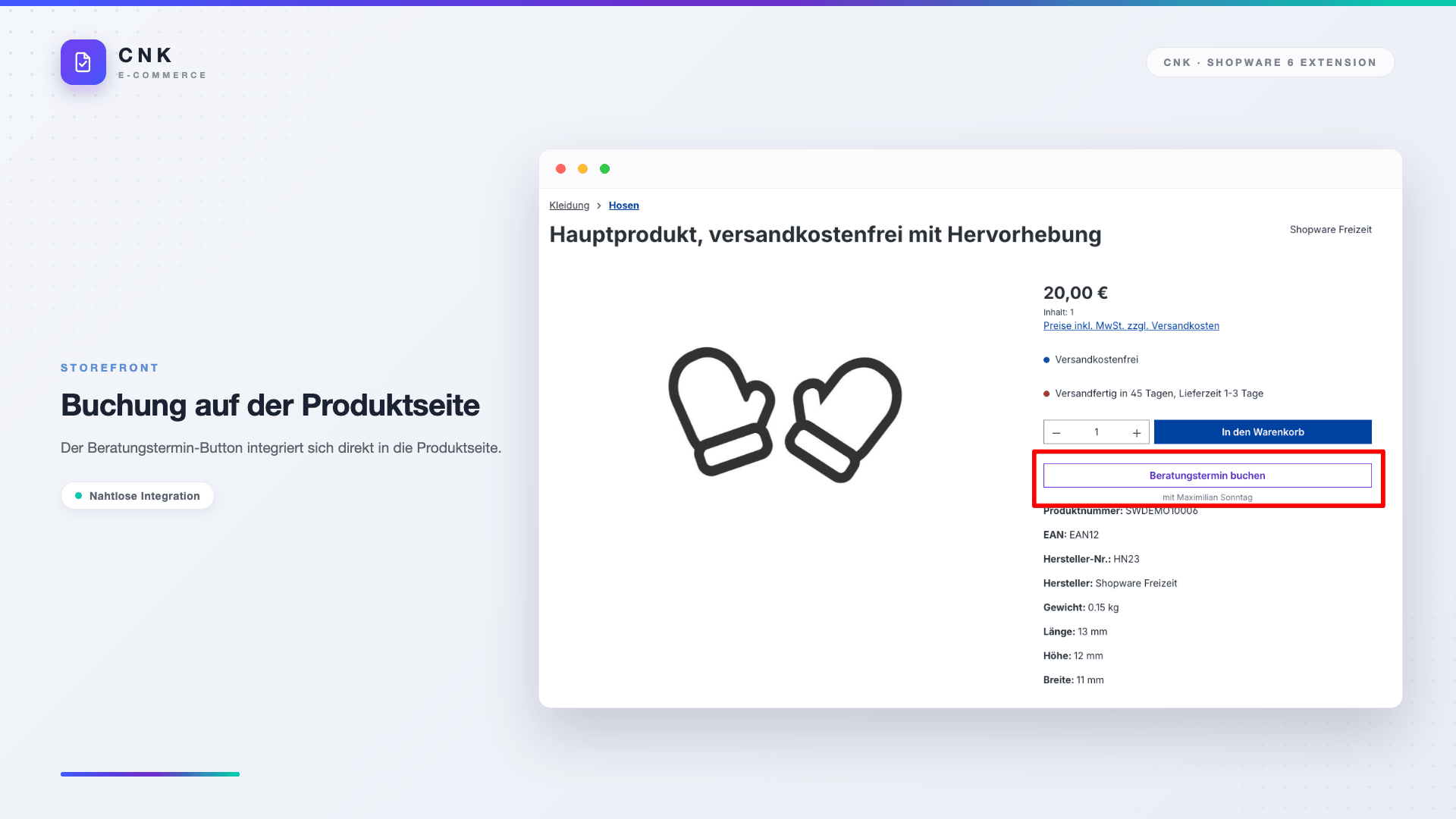Open the Kleidung breadcrumb link
Viewport: 1456px width, 819px height.
coord(570,206)
